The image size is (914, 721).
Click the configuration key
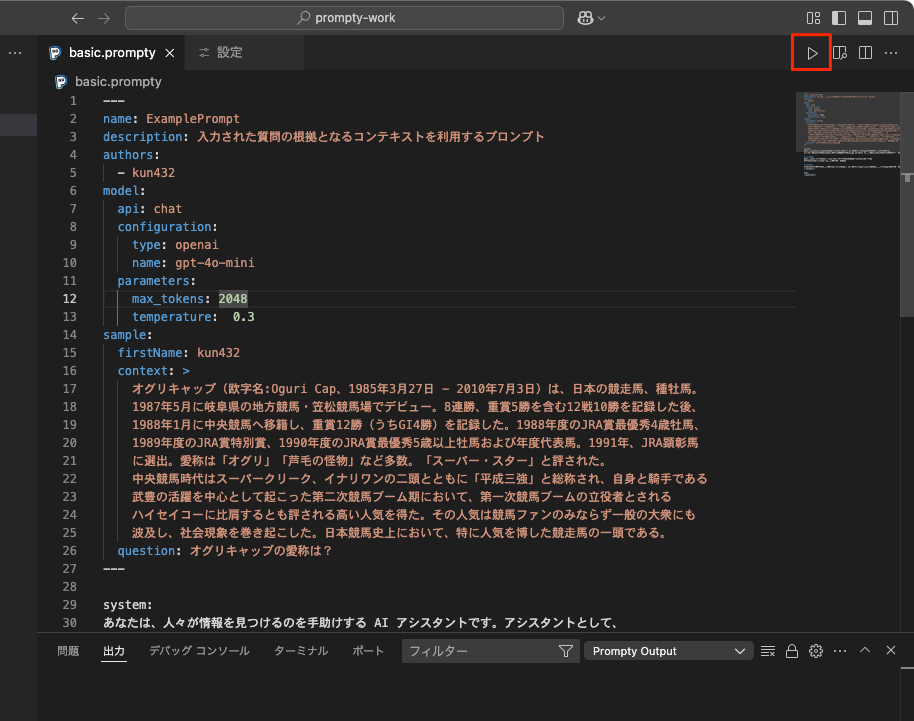[x=164, y=227]
